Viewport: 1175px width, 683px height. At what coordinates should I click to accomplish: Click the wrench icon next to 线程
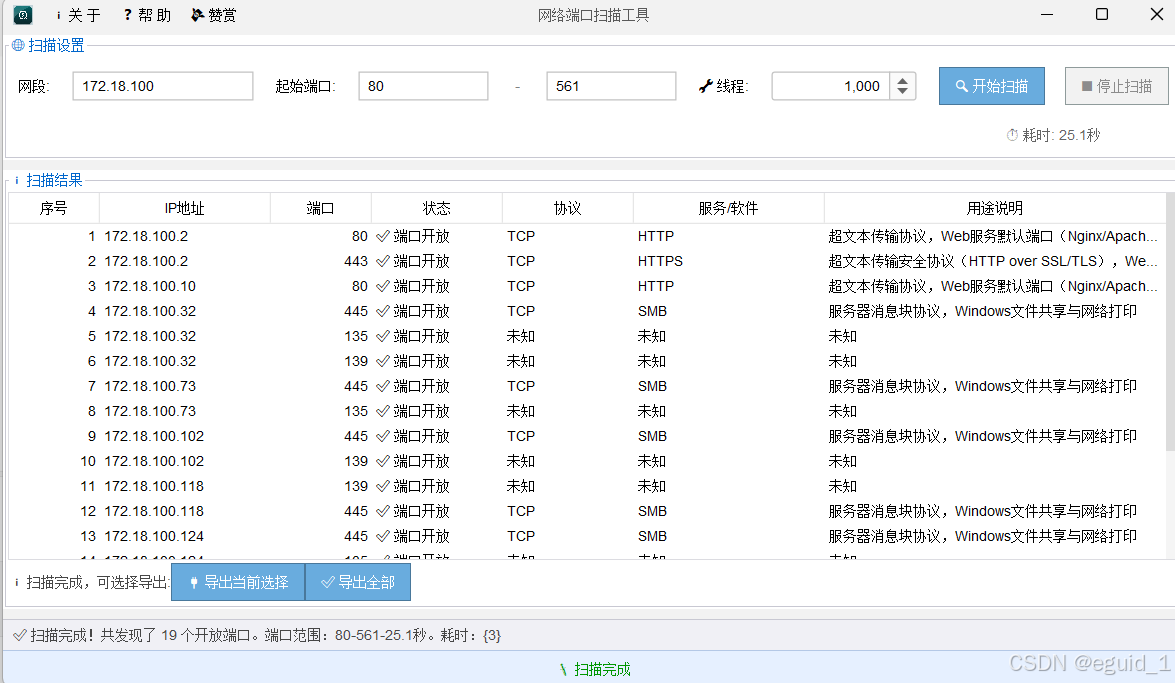705,86
